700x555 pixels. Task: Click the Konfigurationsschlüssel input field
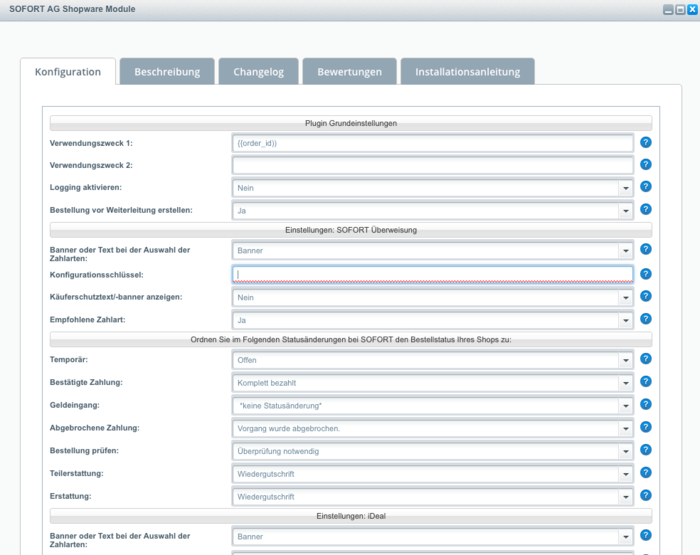[433, 275]
